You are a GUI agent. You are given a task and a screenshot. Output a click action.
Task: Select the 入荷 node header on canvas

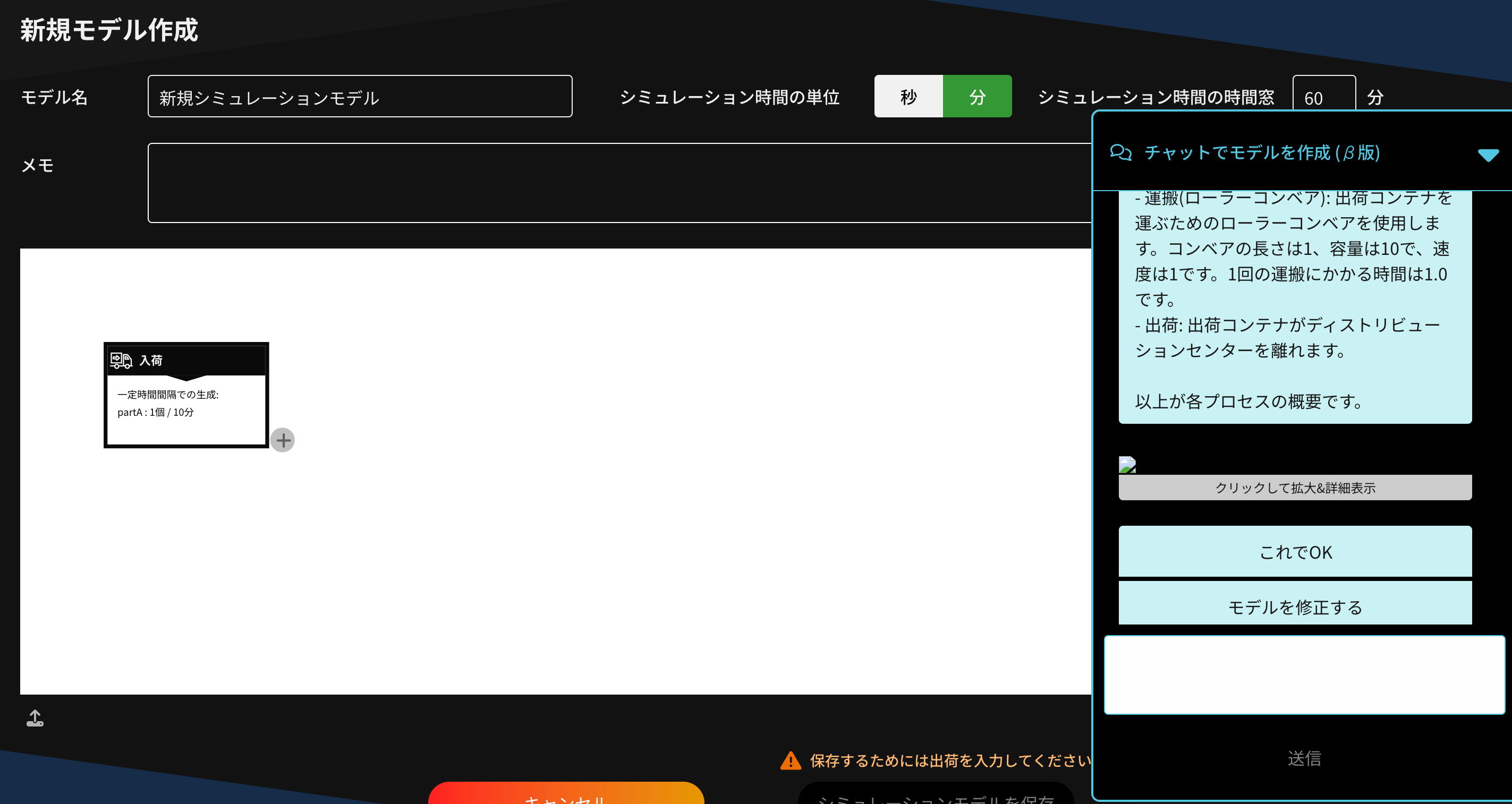pos(186,361)
